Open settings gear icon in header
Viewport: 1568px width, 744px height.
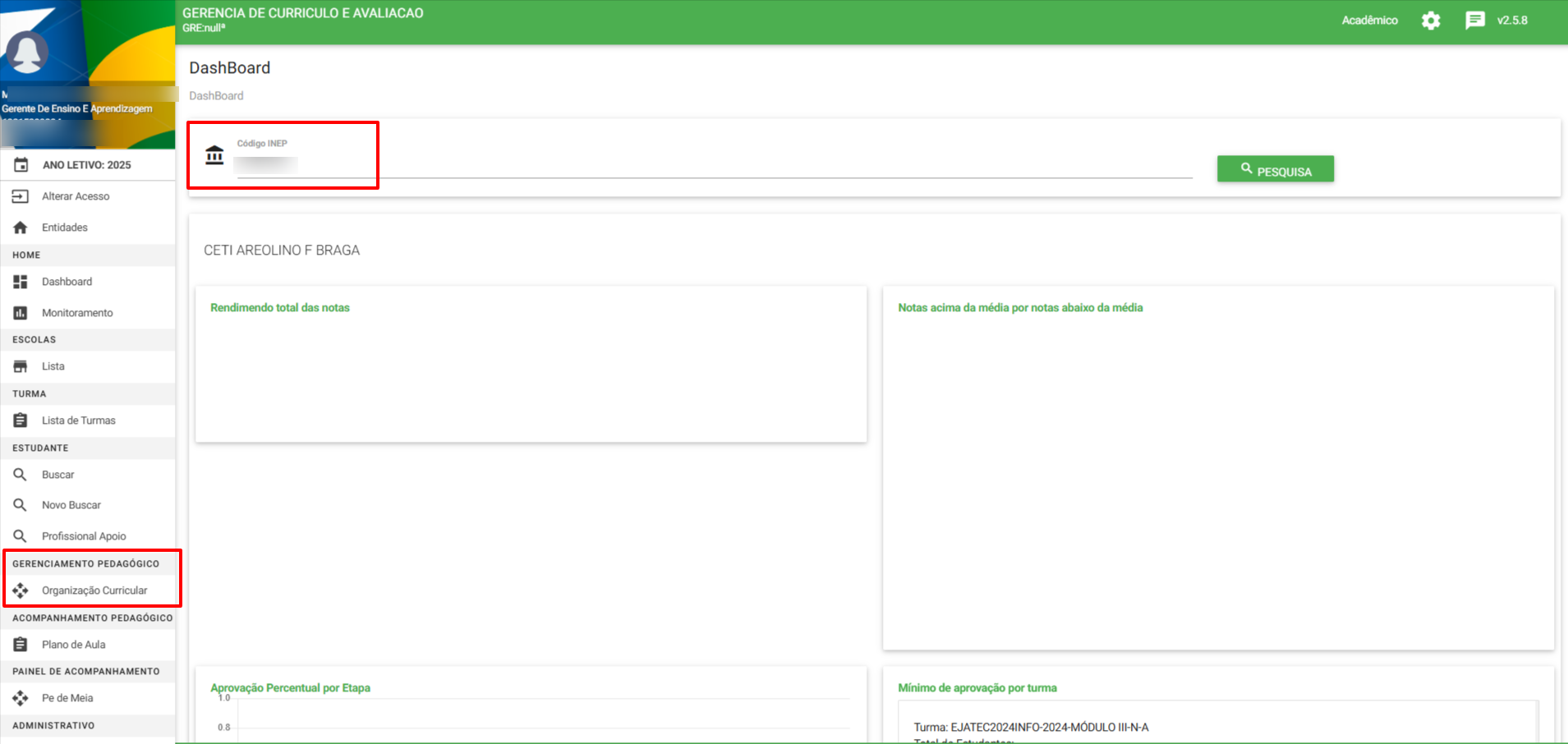[1431, 21]
